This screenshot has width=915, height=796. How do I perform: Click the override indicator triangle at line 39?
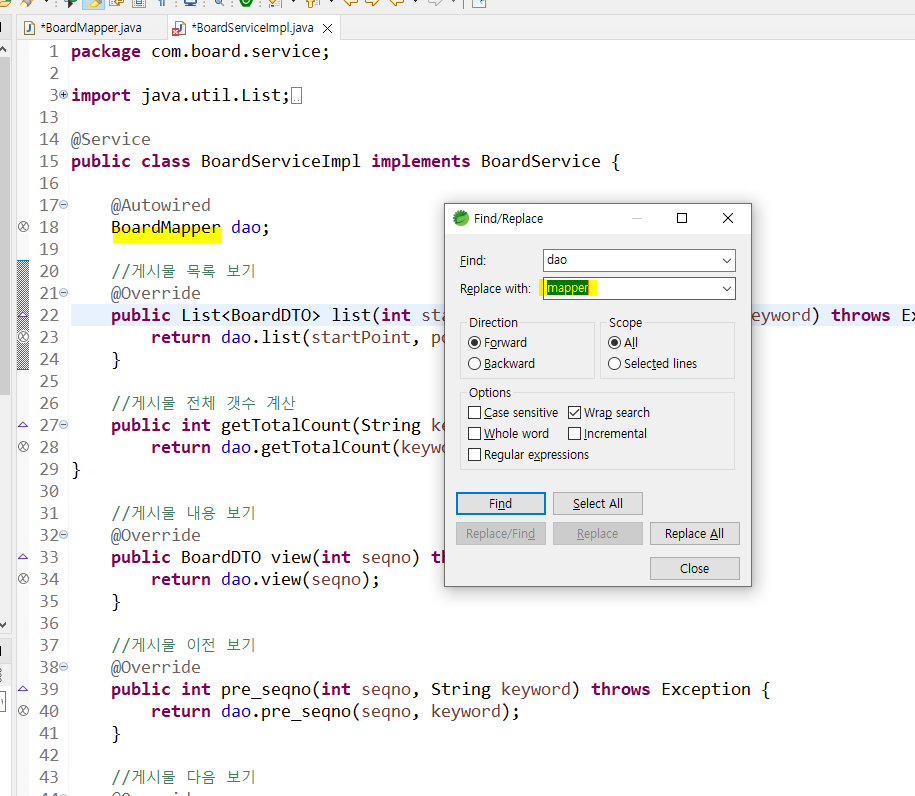pyautogui.click(x=23, y=689)
